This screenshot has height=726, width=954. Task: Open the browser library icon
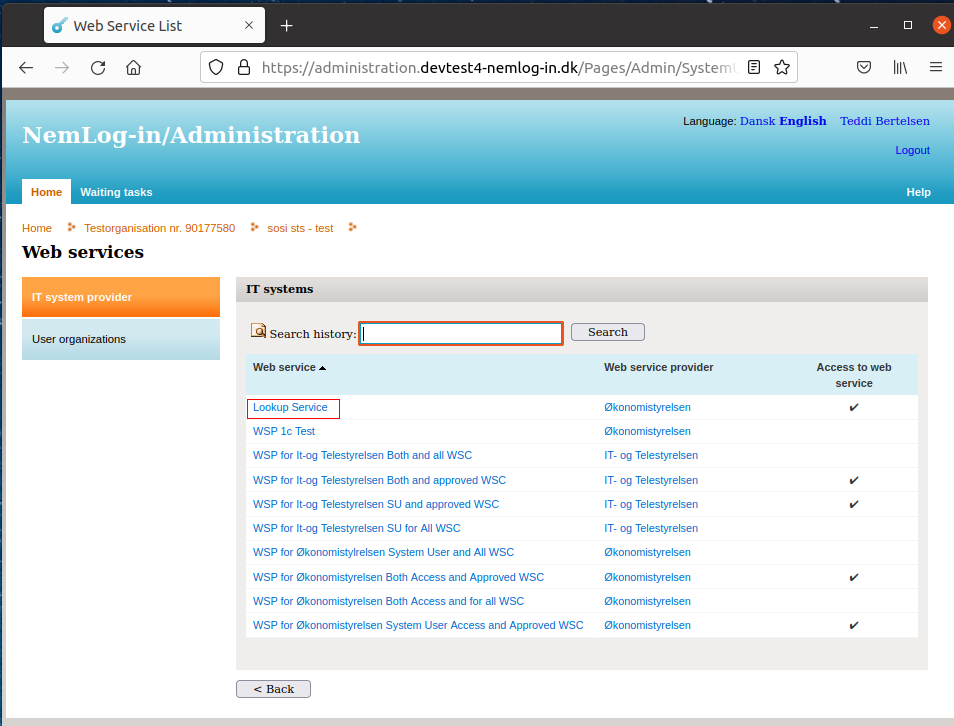[900, 68]
